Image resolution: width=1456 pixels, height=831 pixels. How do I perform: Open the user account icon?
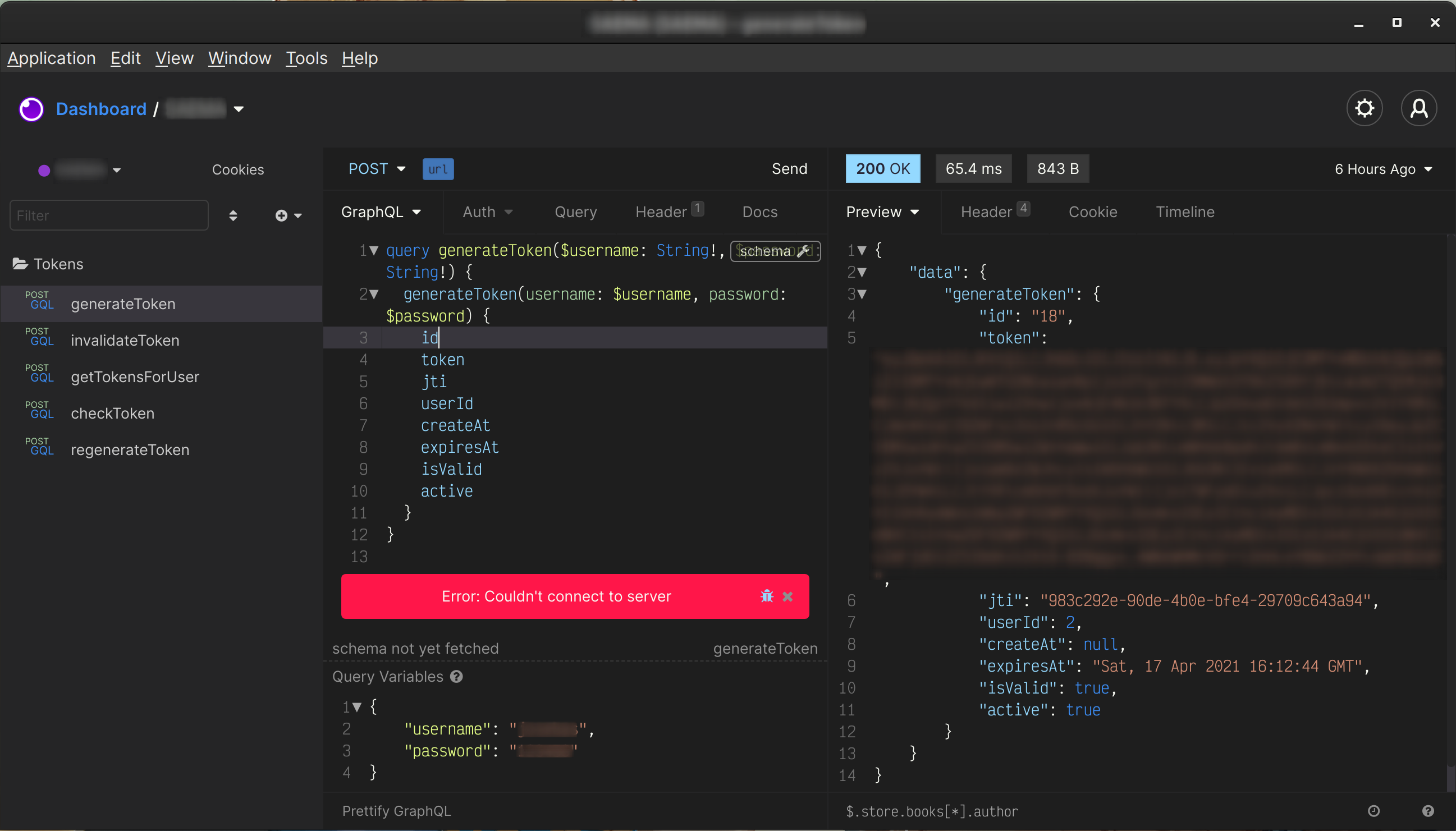(x=1418, y=108)
